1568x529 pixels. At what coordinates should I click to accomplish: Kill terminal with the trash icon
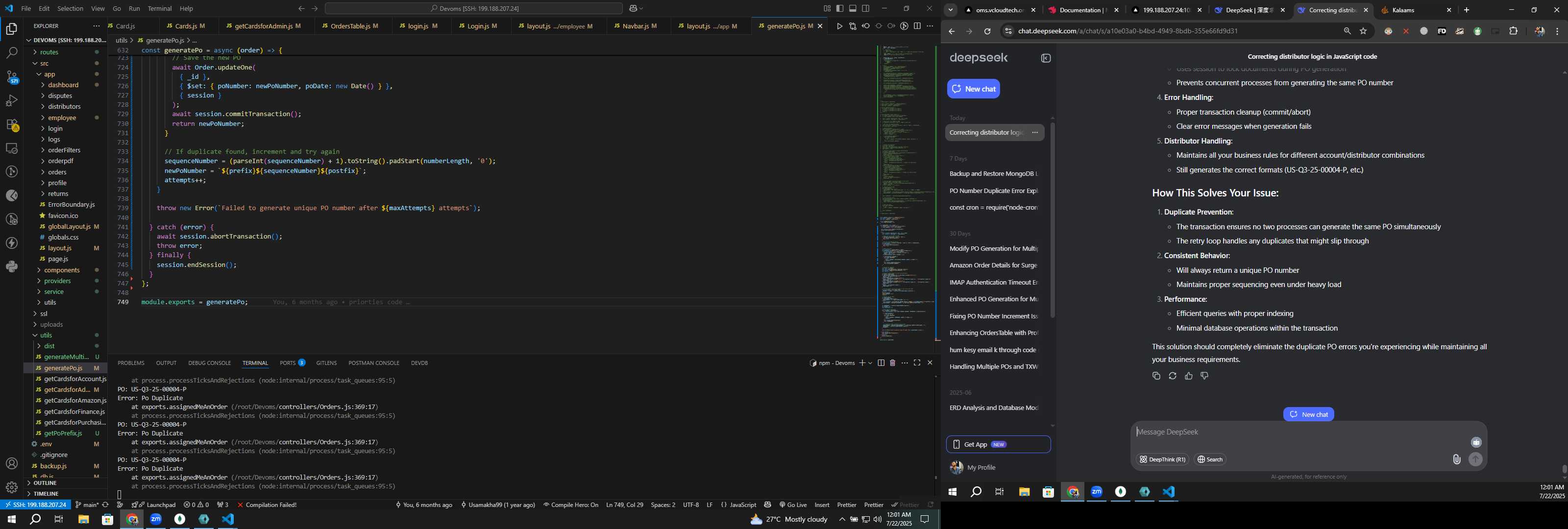(892, 363)
